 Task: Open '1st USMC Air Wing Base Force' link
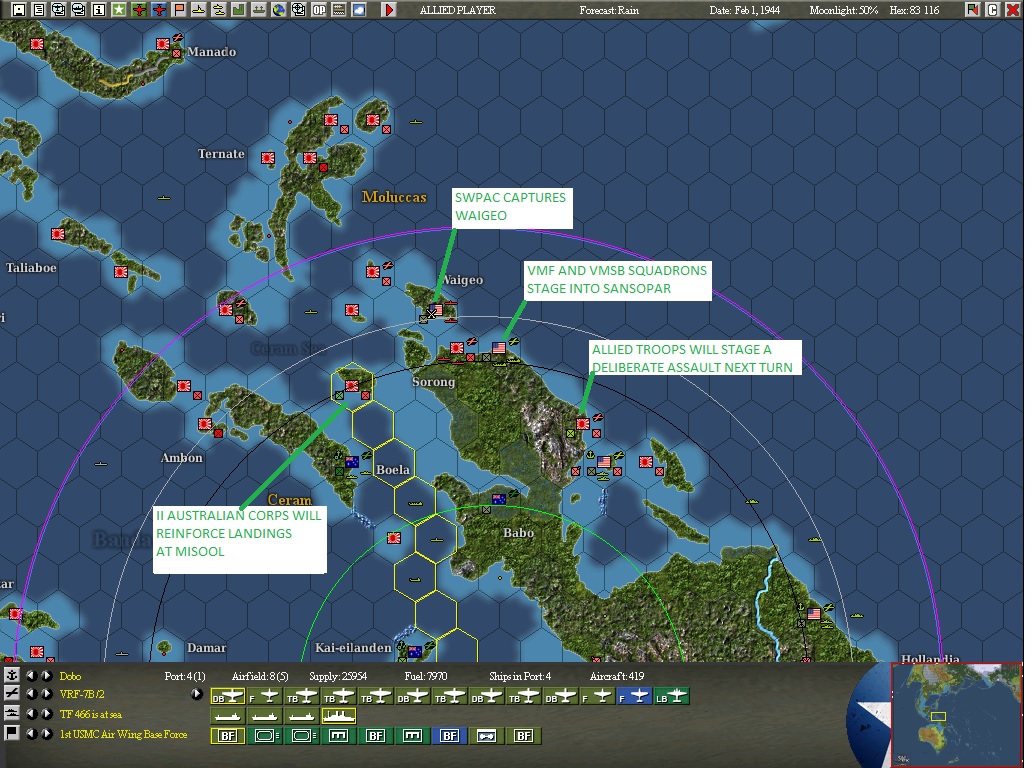tap(124, 734)
